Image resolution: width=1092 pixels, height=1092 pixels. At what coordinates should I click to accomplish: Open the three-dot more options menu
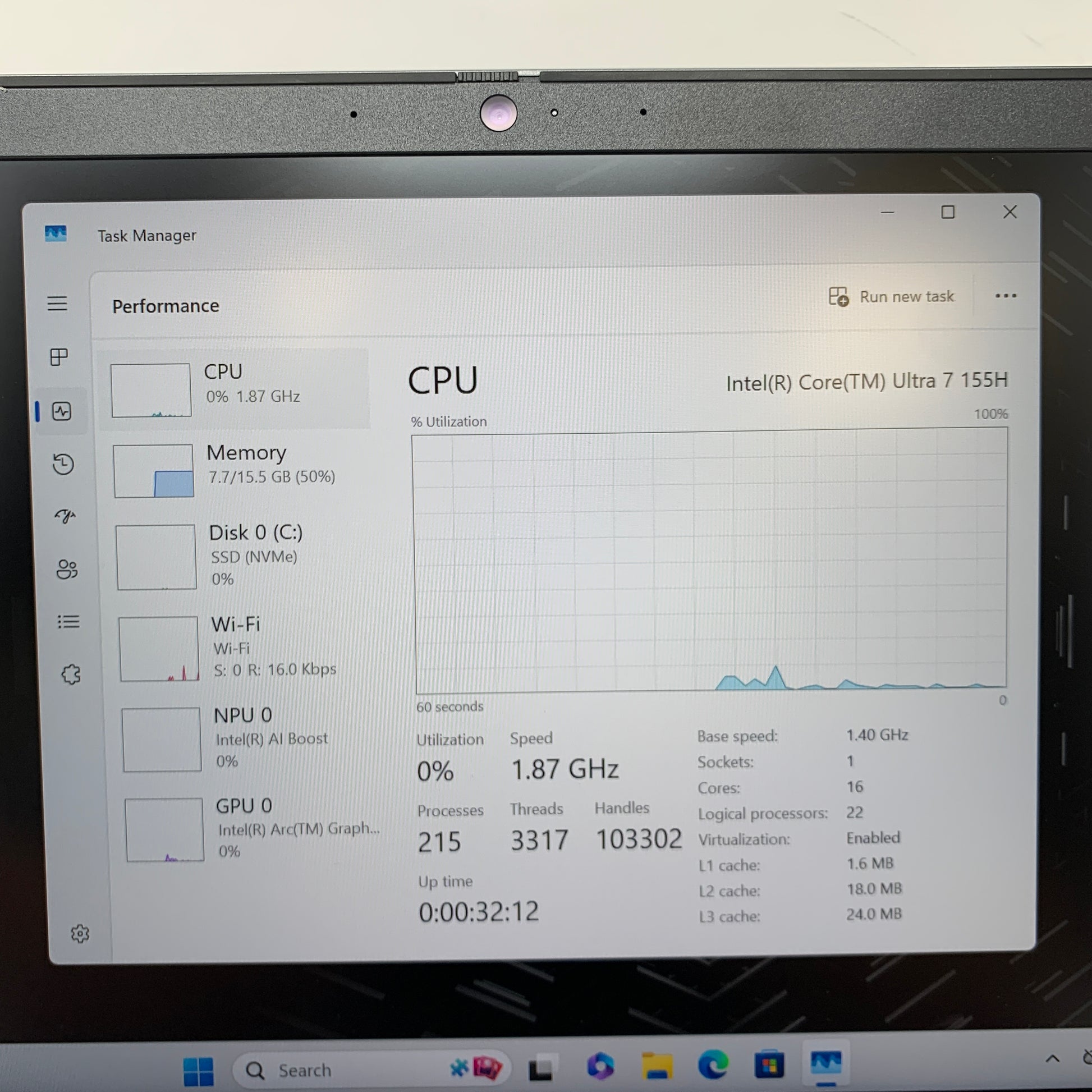click(1006, 296)
